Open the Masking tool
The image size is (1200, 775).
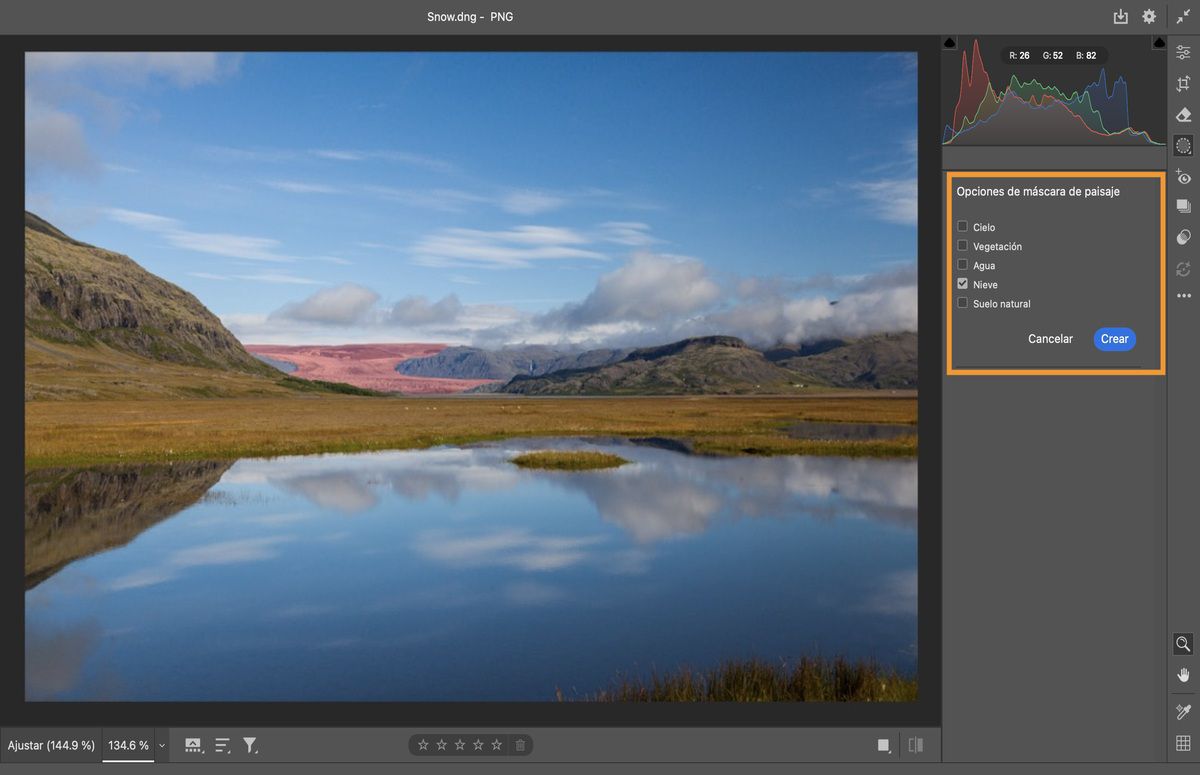tap(1183, 146)
